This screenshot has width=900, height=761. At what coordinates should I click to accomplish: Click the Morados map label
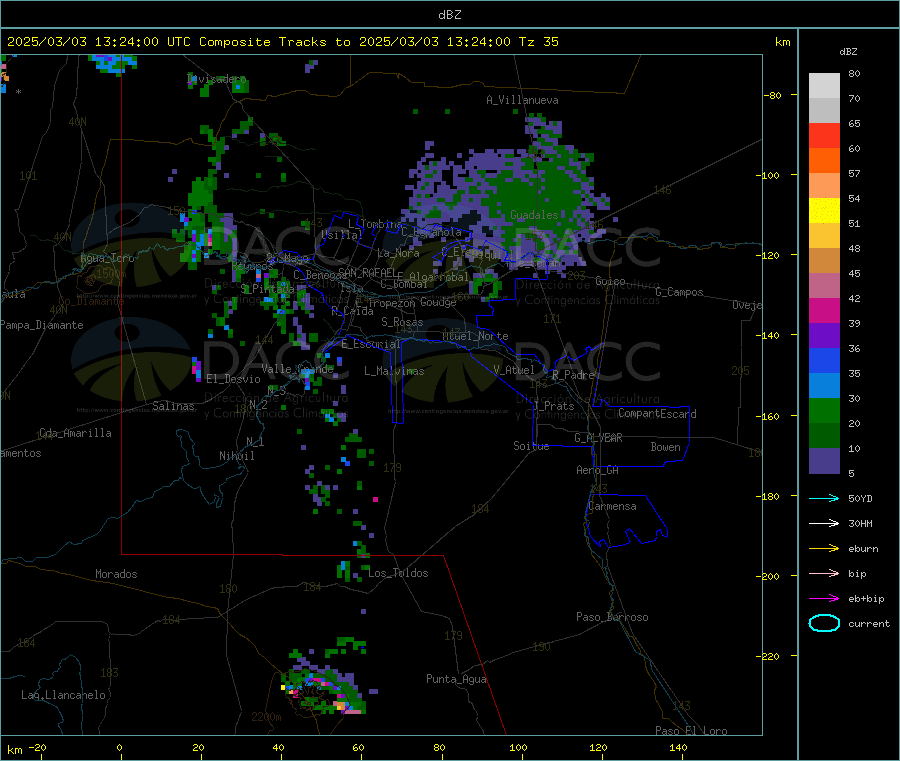(116, 574)
